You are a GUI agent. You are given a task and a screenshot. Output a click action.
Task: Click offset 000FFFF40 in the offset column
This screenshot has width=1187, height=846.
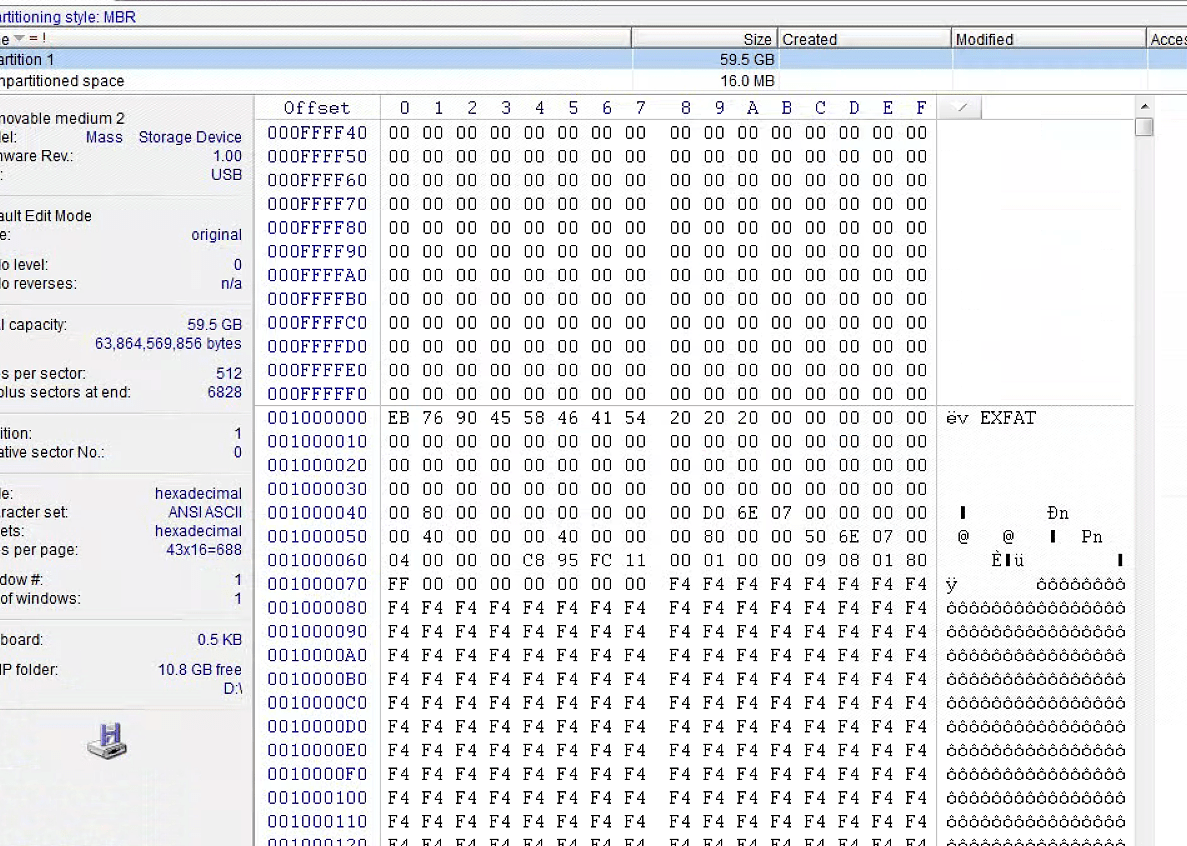[317, 133]
